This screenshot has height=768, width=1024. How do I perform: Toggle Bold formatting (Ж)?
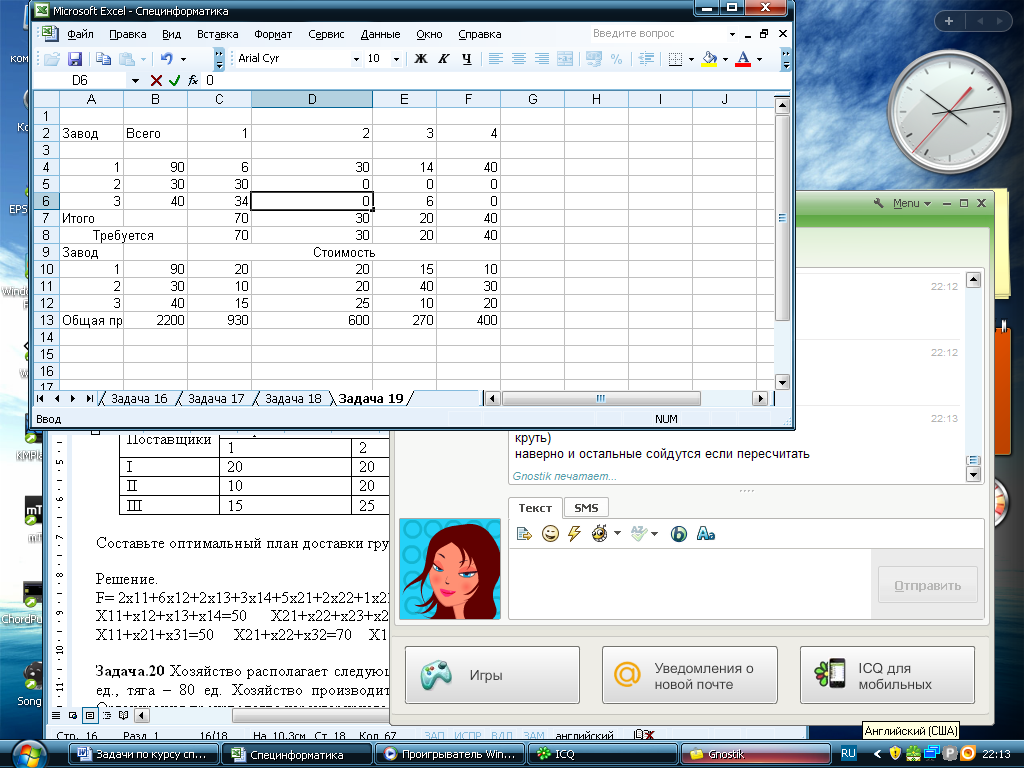point(421,59)
